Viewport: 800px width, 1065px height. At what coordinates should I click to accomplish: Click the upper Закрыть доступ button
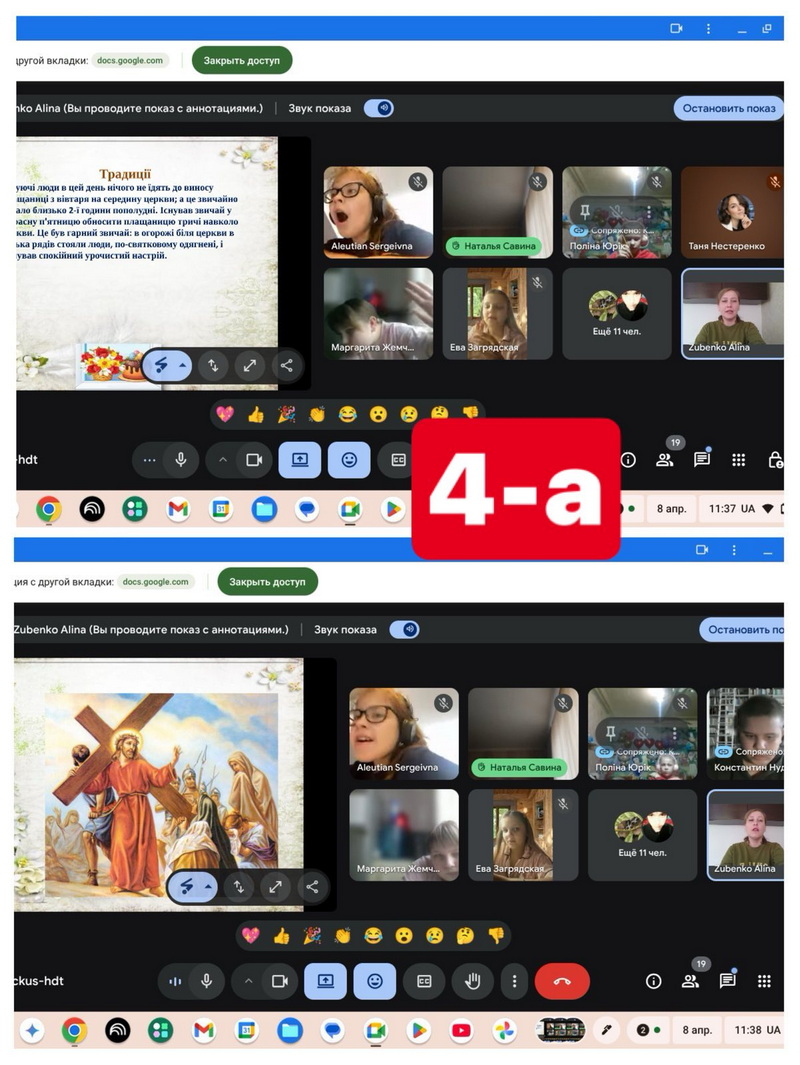pyautogui.click(x=242, y=60)
